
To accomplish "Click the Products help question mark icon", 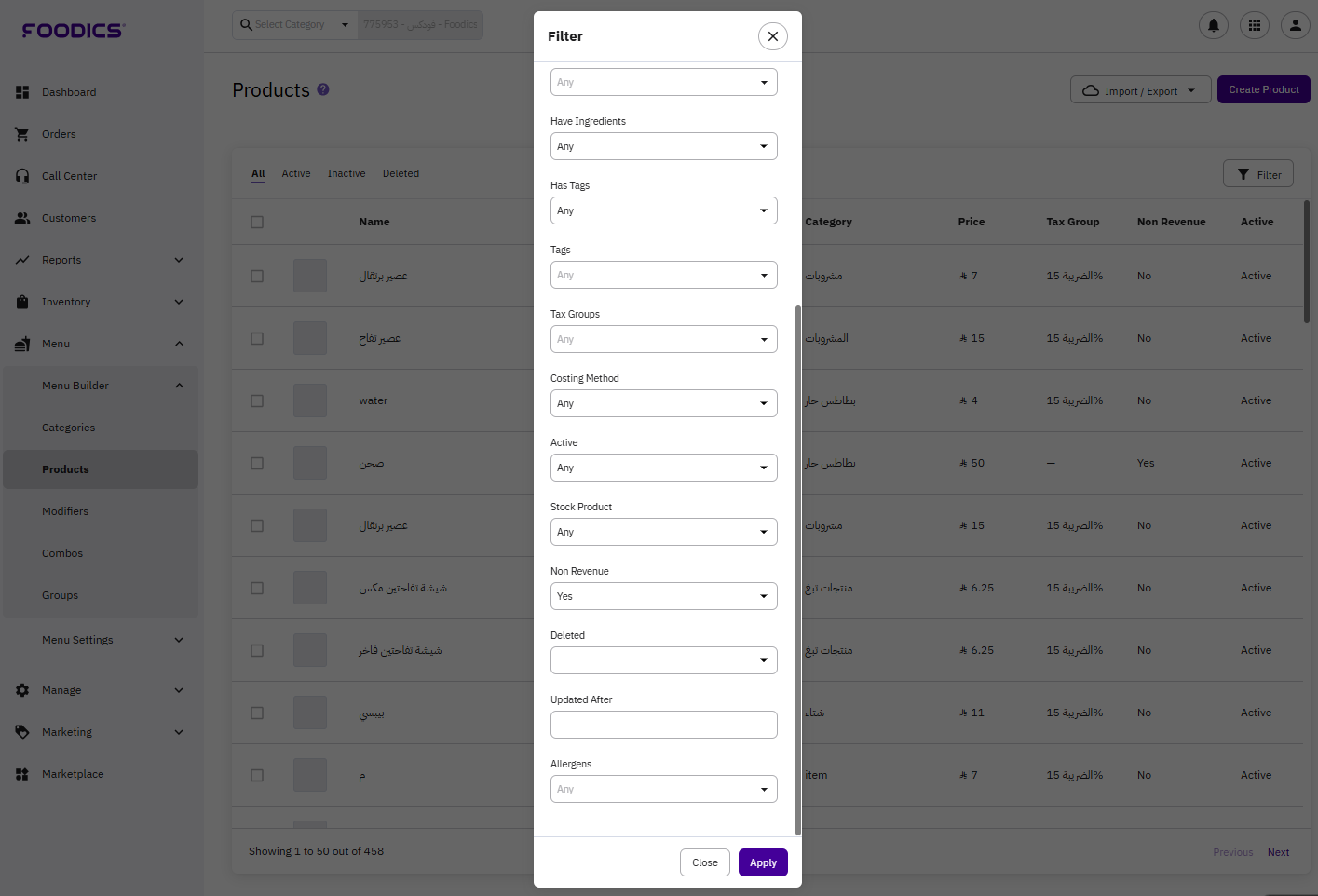I will coord(323,89).
